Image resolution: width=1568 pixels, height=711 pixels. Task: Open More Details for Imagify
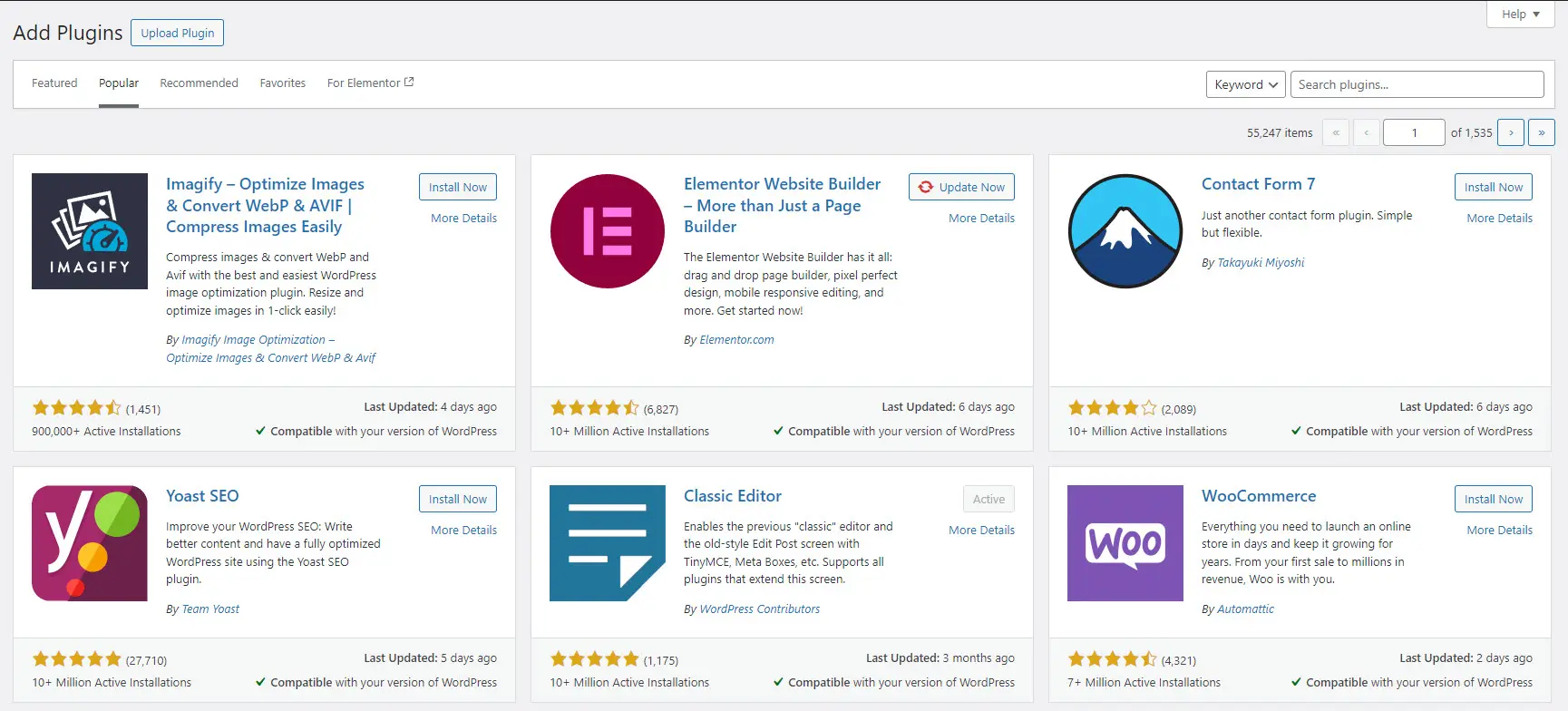[x=463, y=218]
